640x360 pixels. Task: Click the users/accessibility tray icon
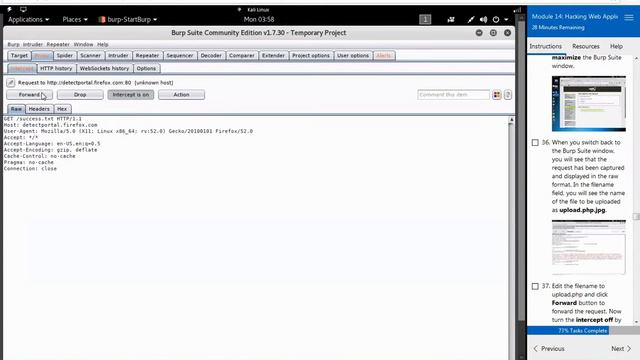451,19
